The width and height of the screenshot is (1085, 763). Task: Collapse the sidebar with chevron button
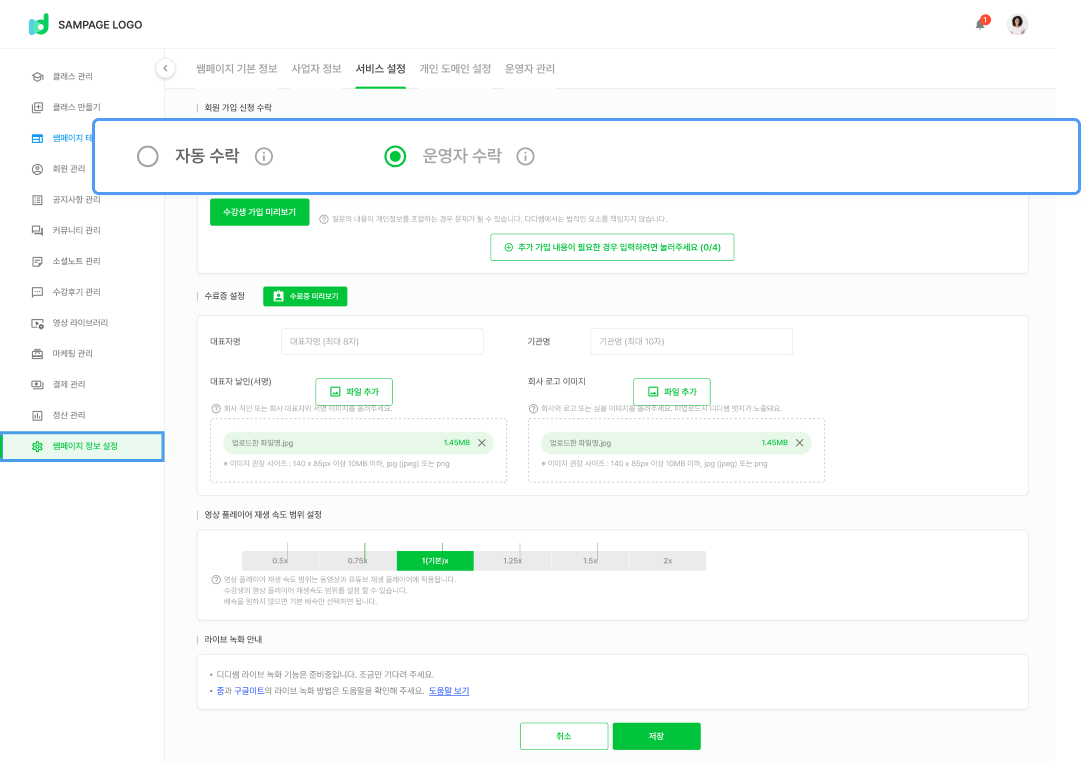165,68
